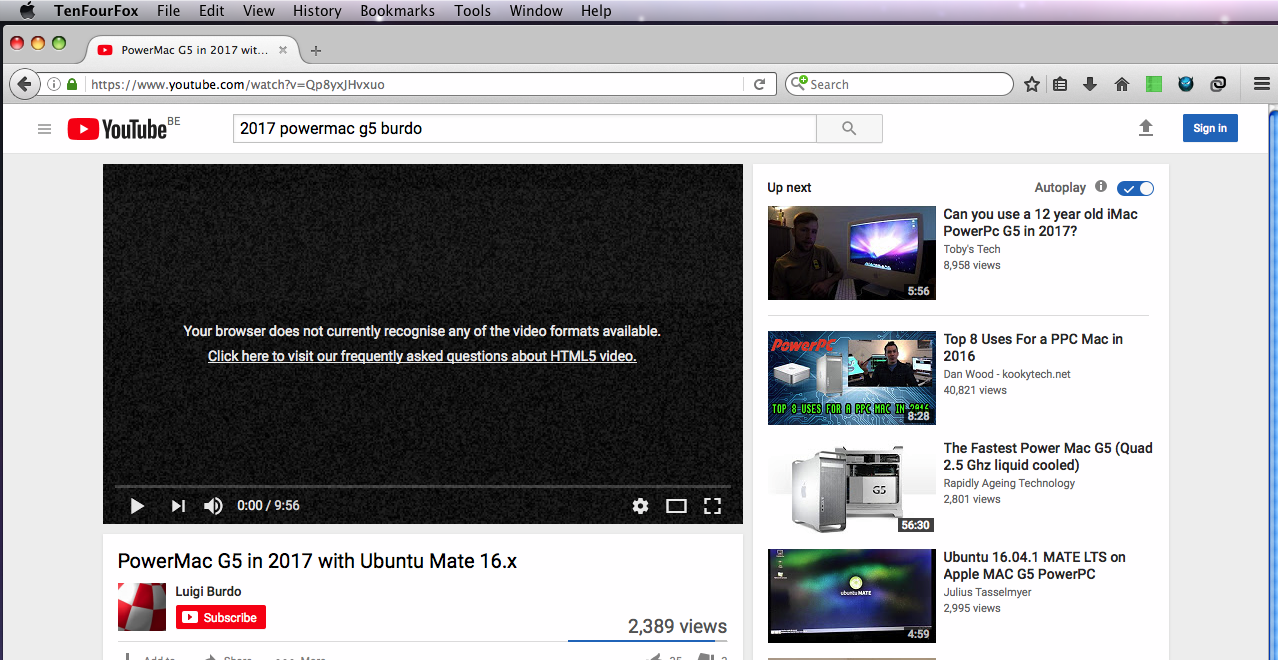1278x660 pixels.
Task: Open the Rapidly Ageing Technology channel
Action: point(1009,483)
